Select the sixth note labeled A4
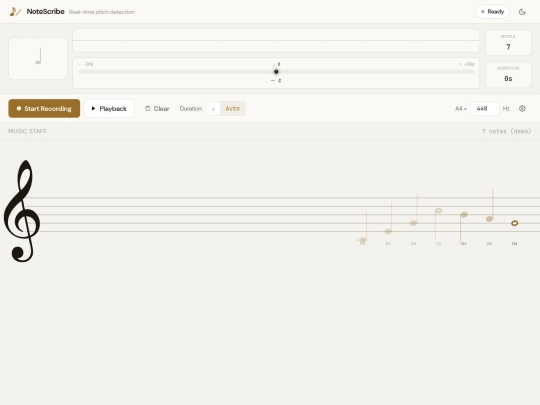Viewport: 540px width, 405px height. [x=489, y=219]
